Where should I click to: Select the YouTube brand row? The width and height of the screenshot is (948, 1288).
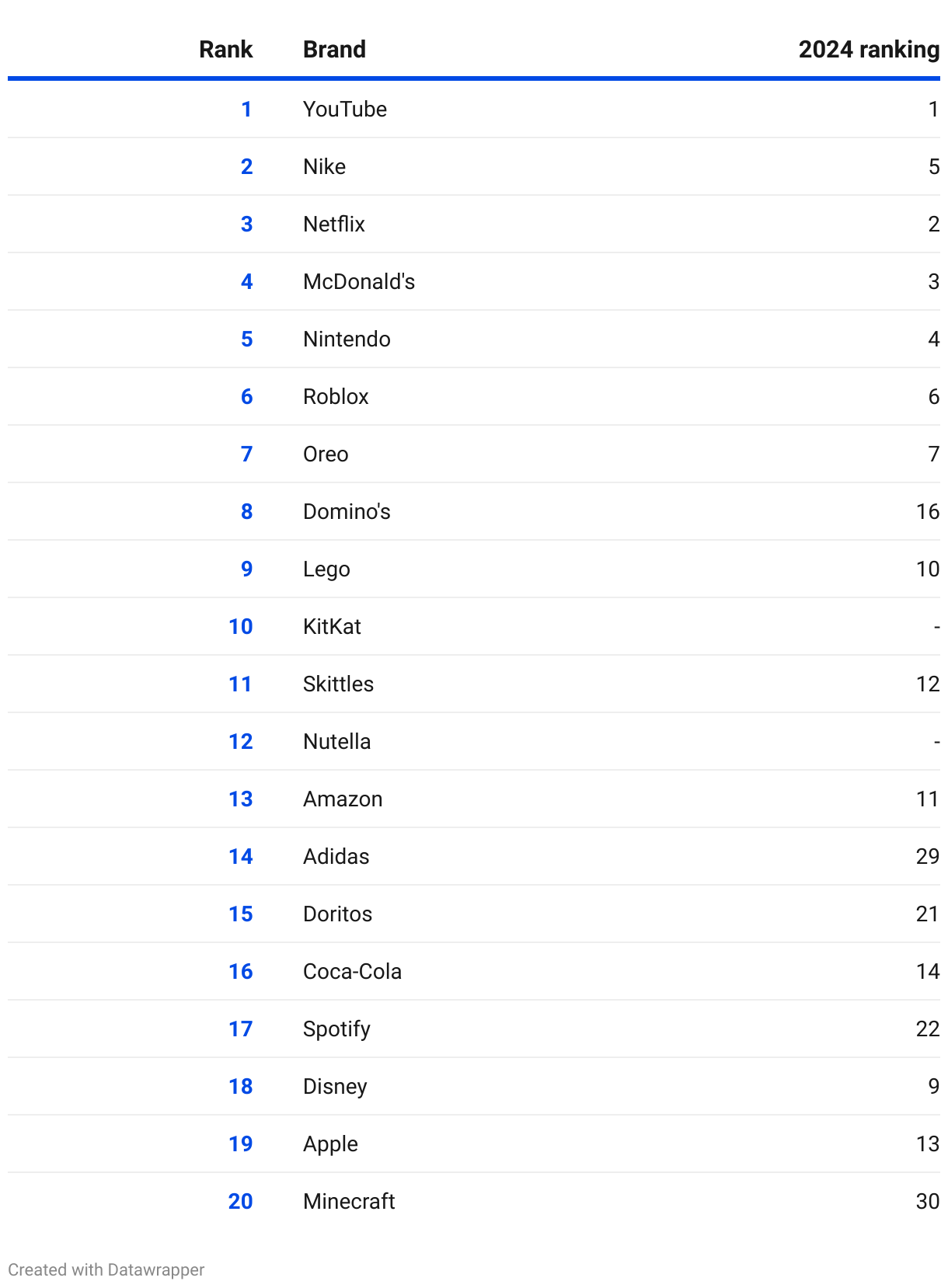[x=474, y=109]
